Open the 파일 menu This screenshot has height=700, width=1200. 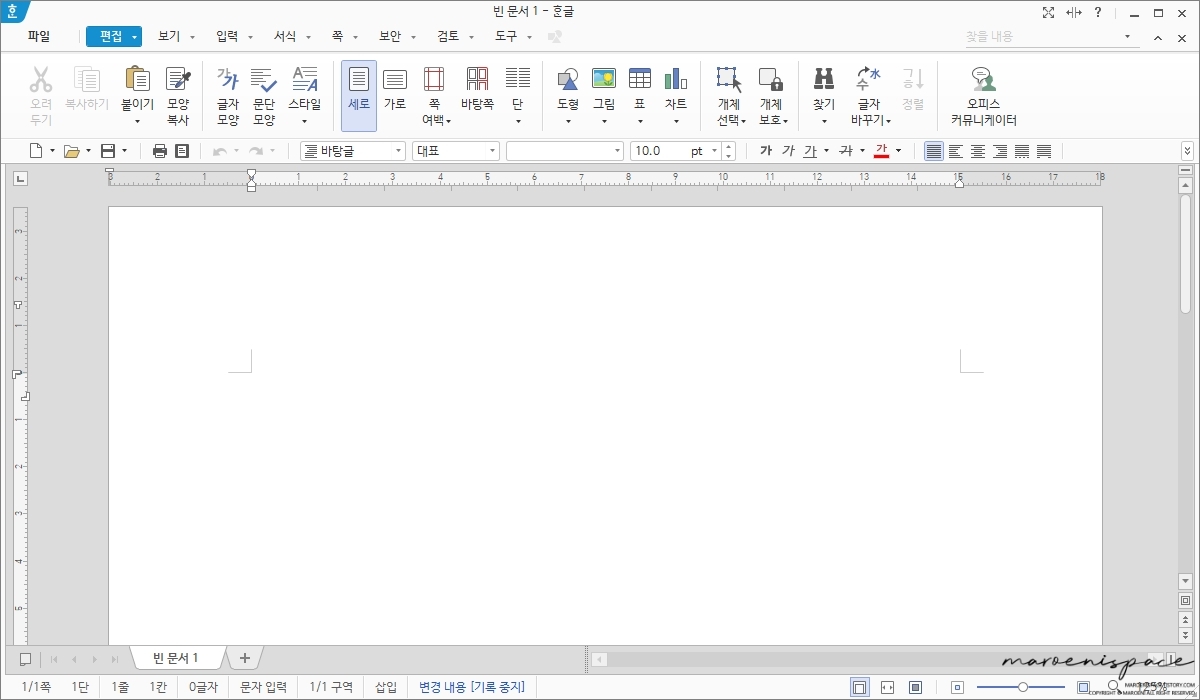coord(39,36)
